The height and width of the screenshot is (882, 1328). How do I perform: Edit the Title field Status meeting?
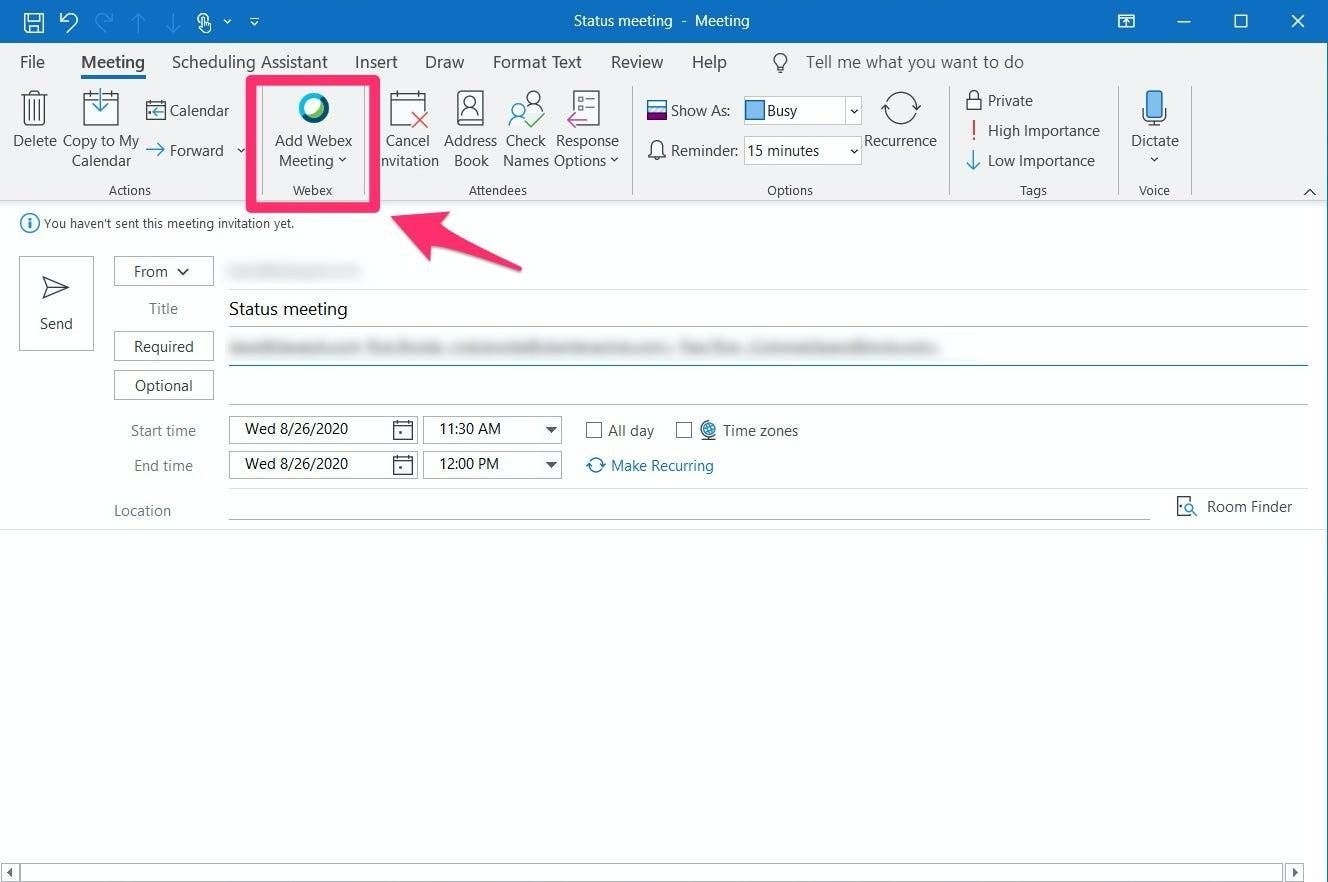(x=768, y=309)
